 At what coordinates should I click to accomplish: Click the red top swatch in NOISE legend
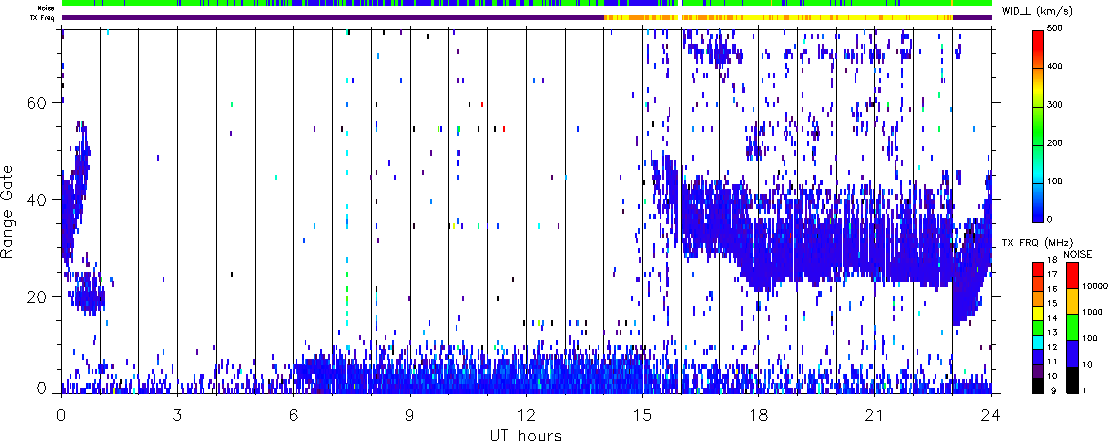[1072, 275]
